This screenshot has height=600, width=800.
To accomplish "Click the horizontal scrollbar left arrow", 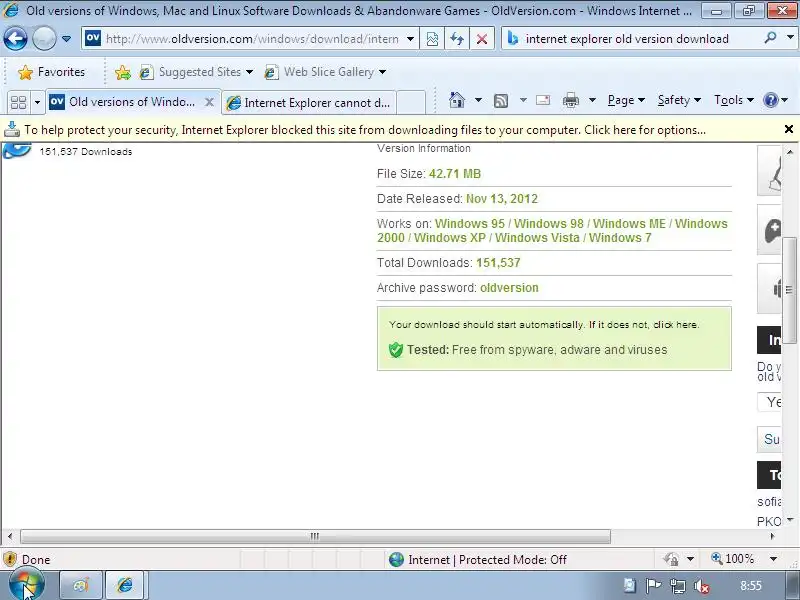I will [x=10, y=536].
